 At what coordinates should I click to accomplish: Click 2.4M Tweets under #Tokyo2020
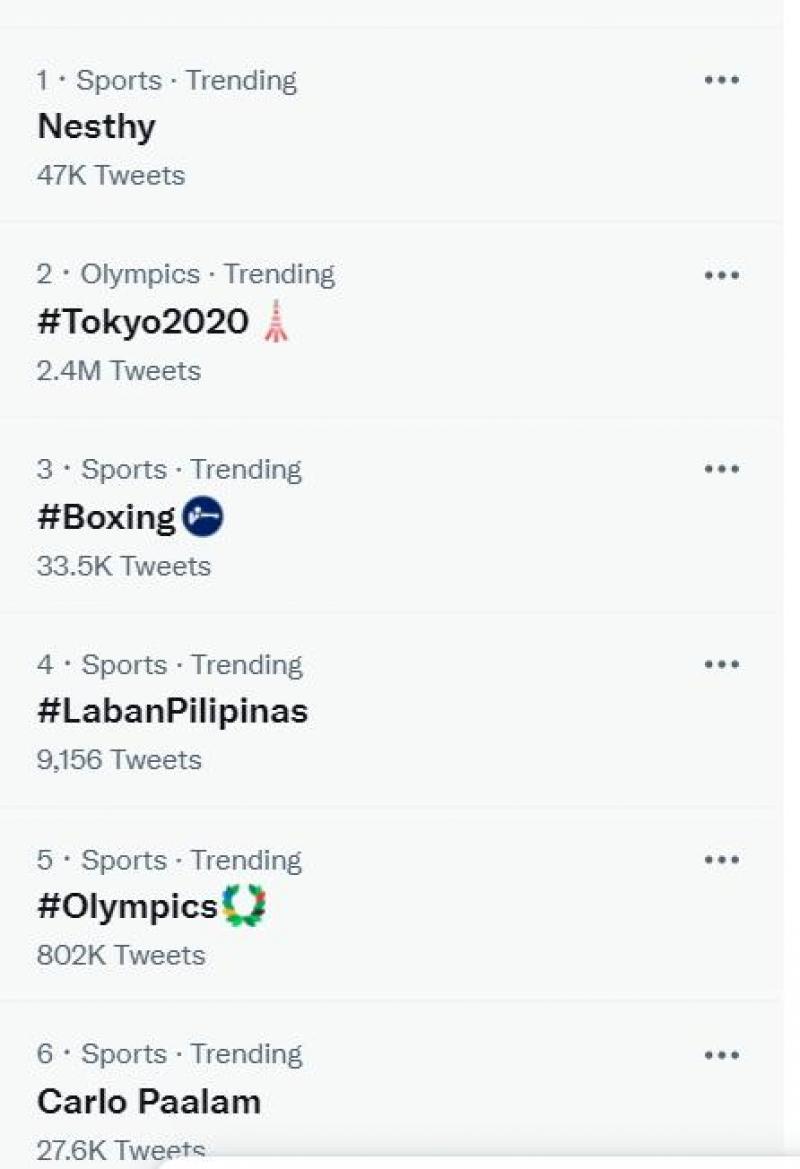coord(117,370)
